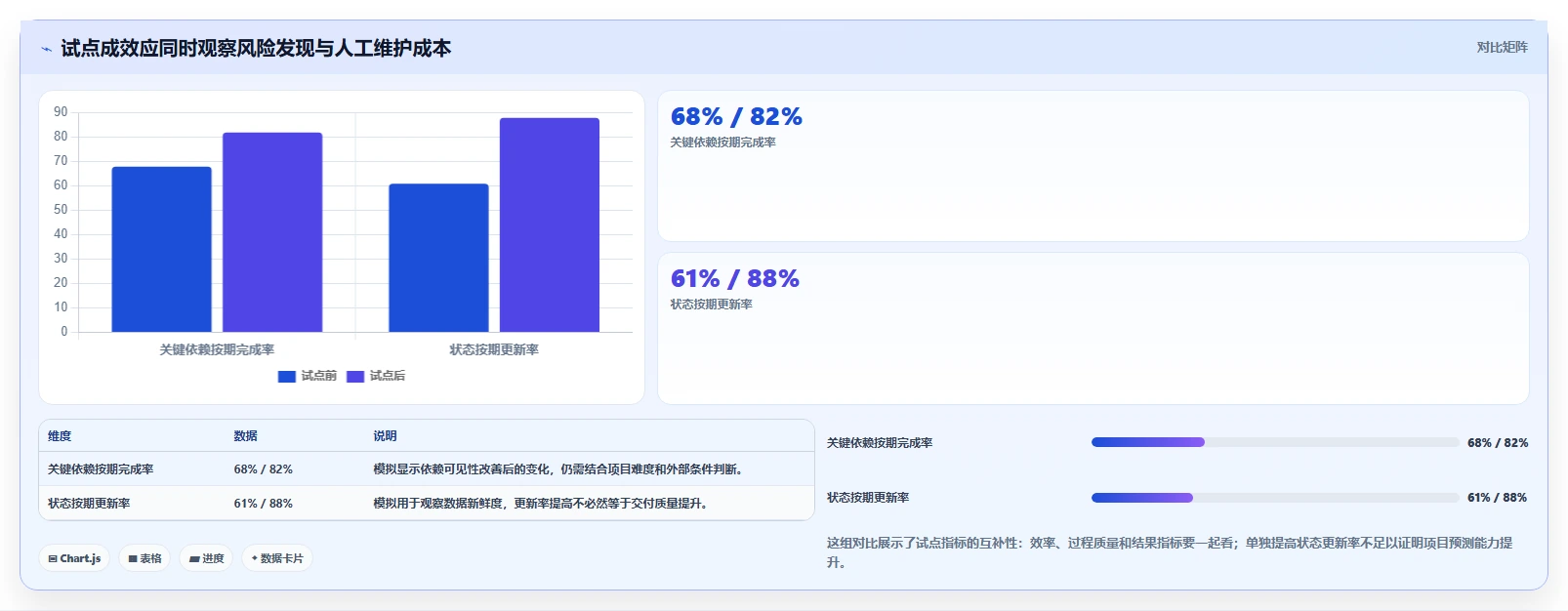Click the 说明 column header
The width and height of the screenshot is (1568, 611).
(x=385, y=436)
